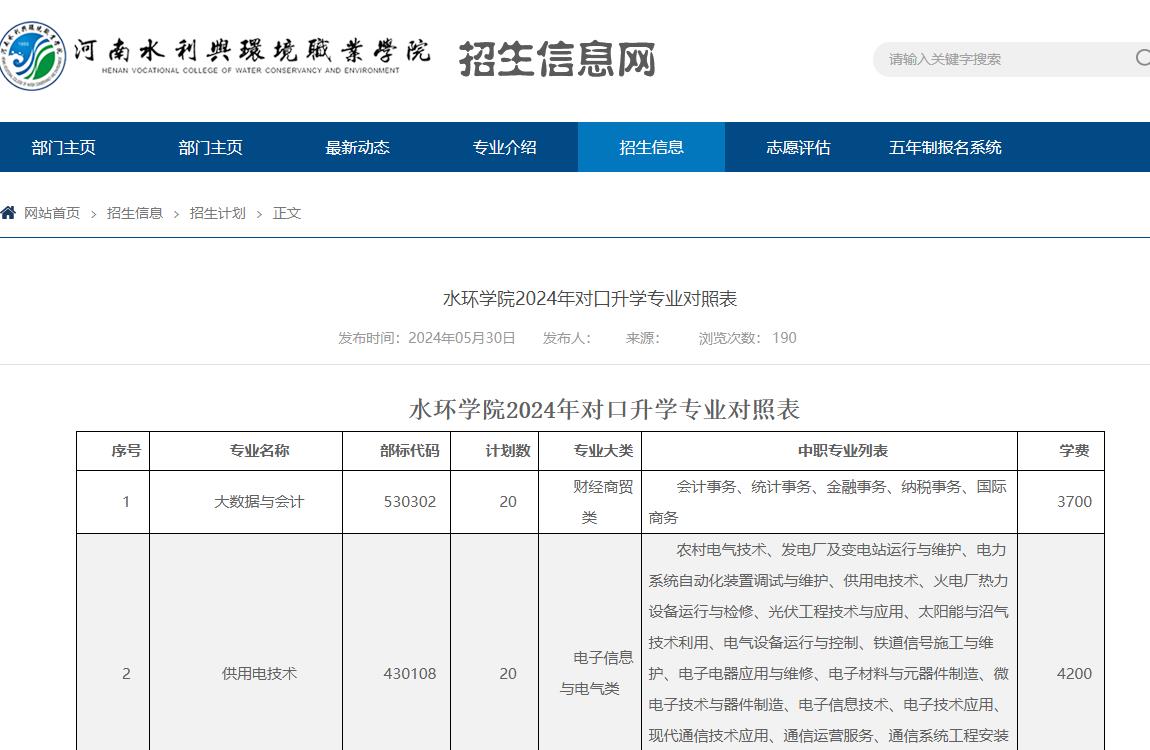Image resolution: width=1150 pixels, height=750 pixels.
Task: Open the first 部门主页 navigation item
Action: point(64,147)
